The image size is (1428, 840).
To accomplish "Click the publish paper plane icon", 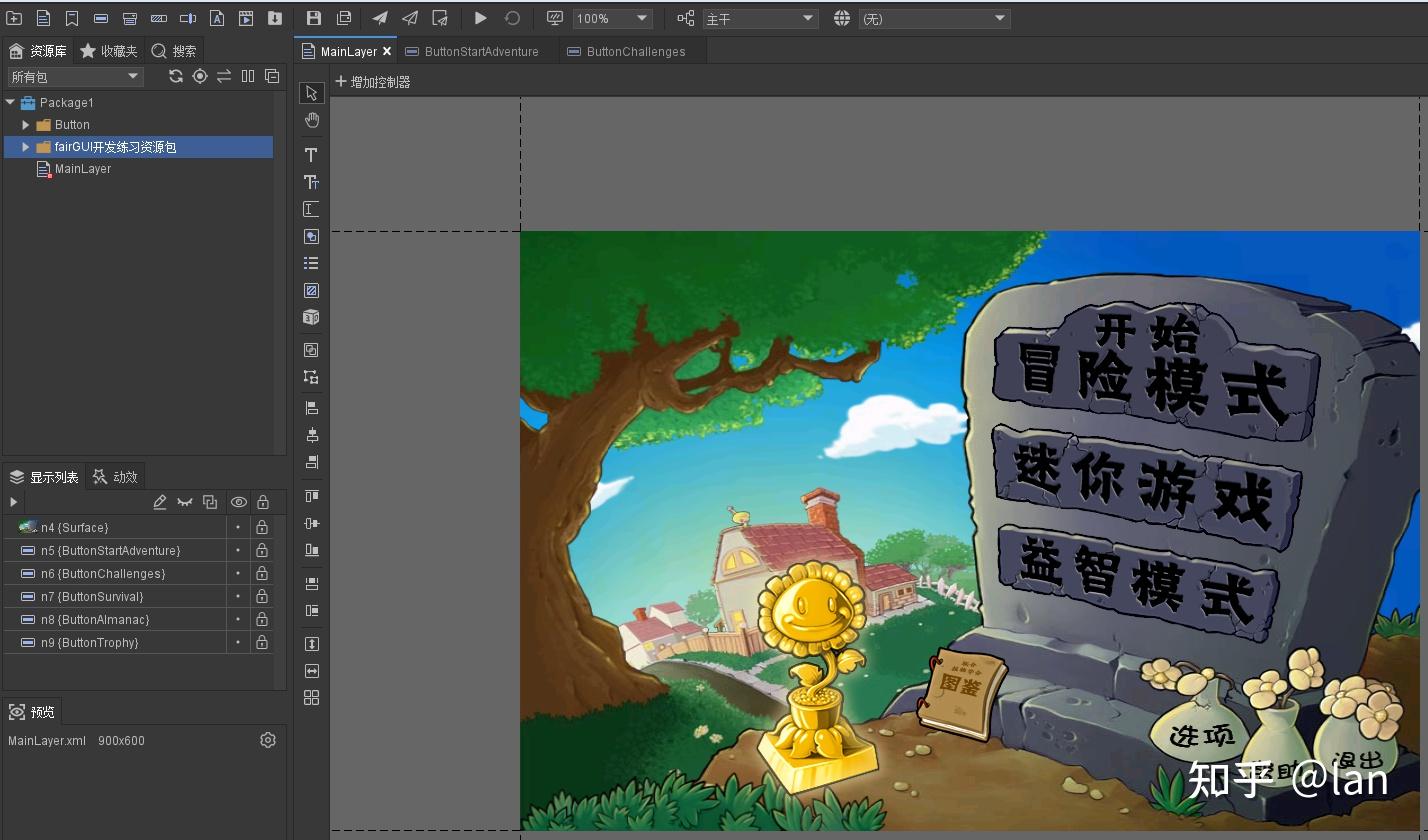I will tap(380, 18).
